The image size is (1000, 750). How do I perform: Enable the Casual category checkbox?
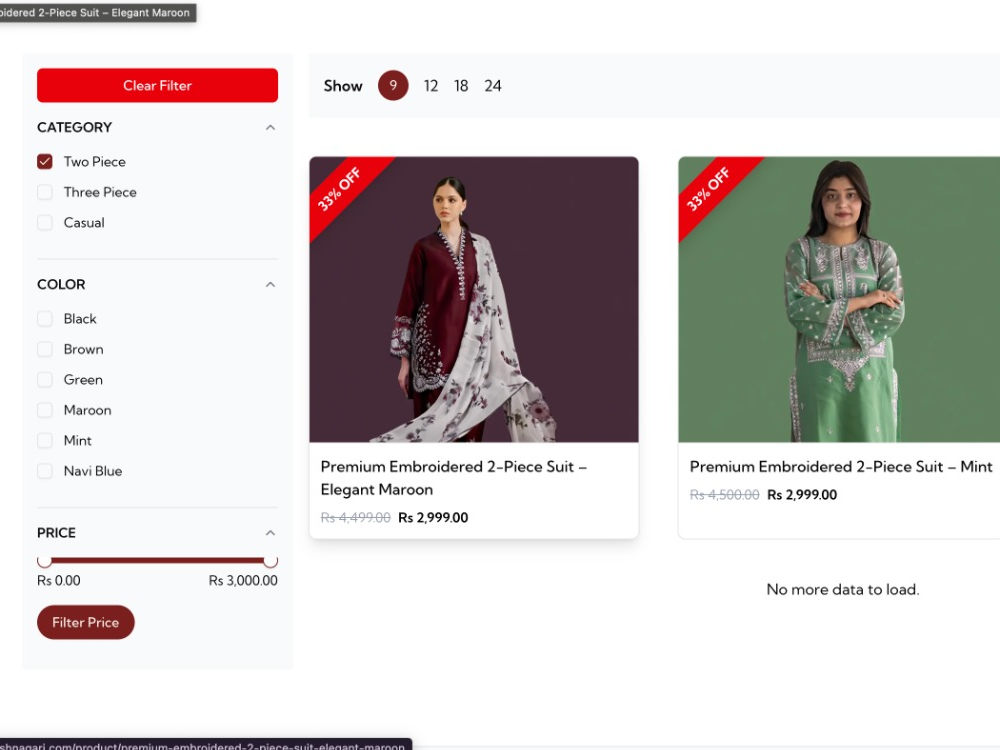[45, 223]
